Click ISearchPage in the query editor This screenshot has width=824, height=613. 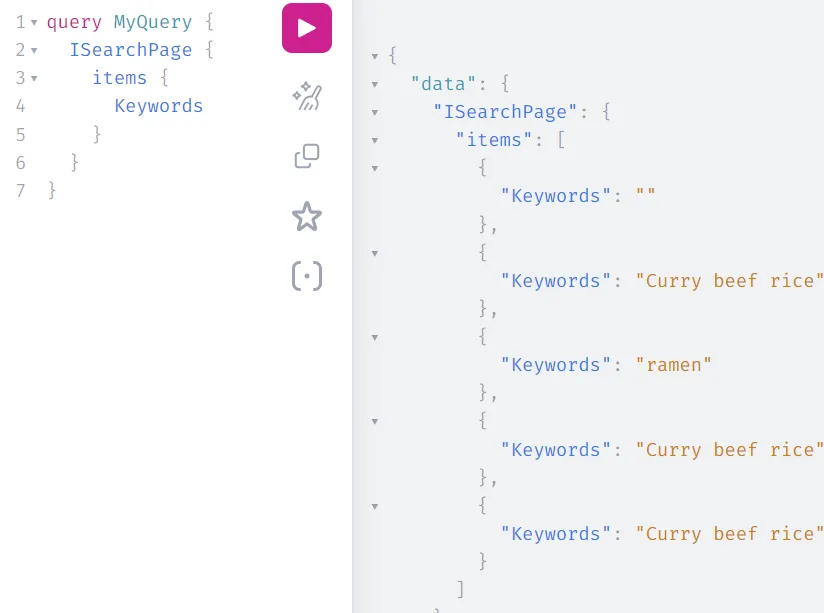coord(131,50)
